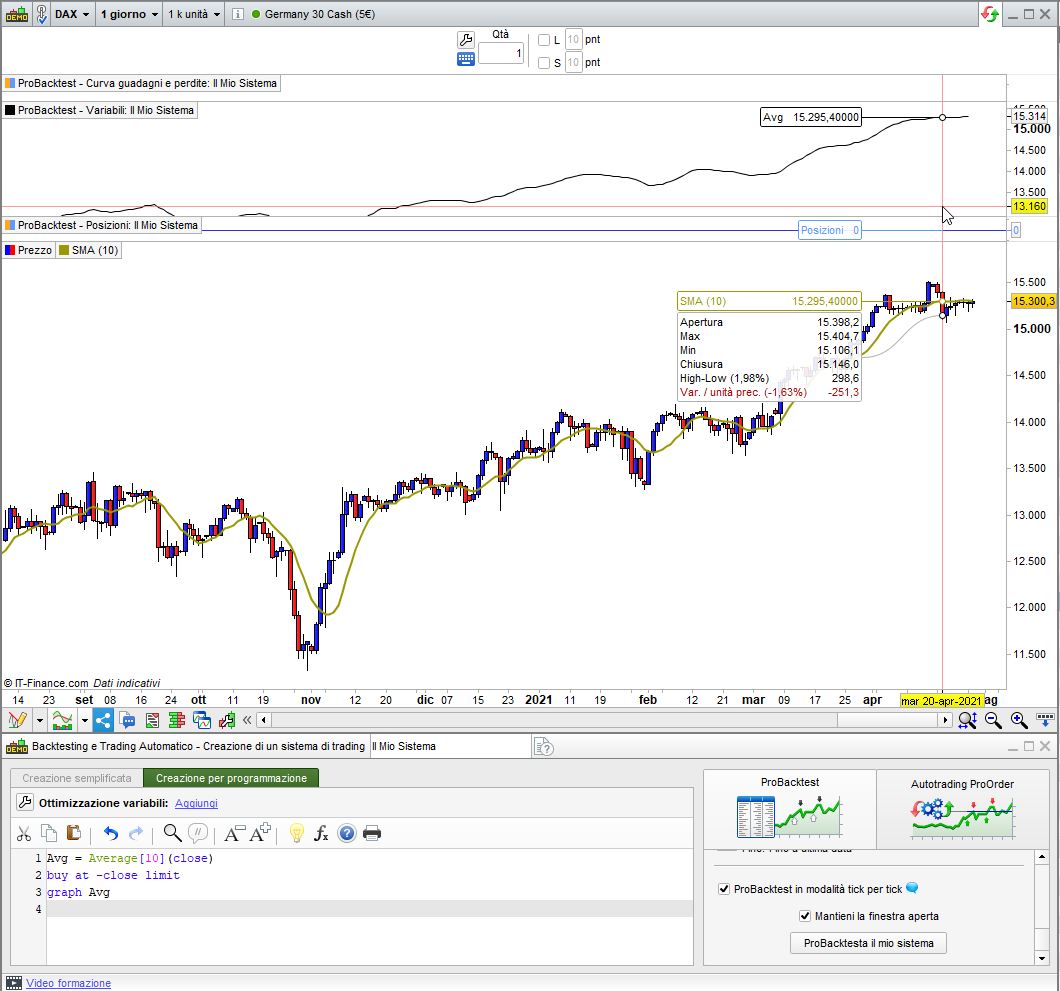This screenshot has width=1060, height=991.
Task: Zoom in the chart with the magnifier plus icon
Action: tap(1019, 720)
